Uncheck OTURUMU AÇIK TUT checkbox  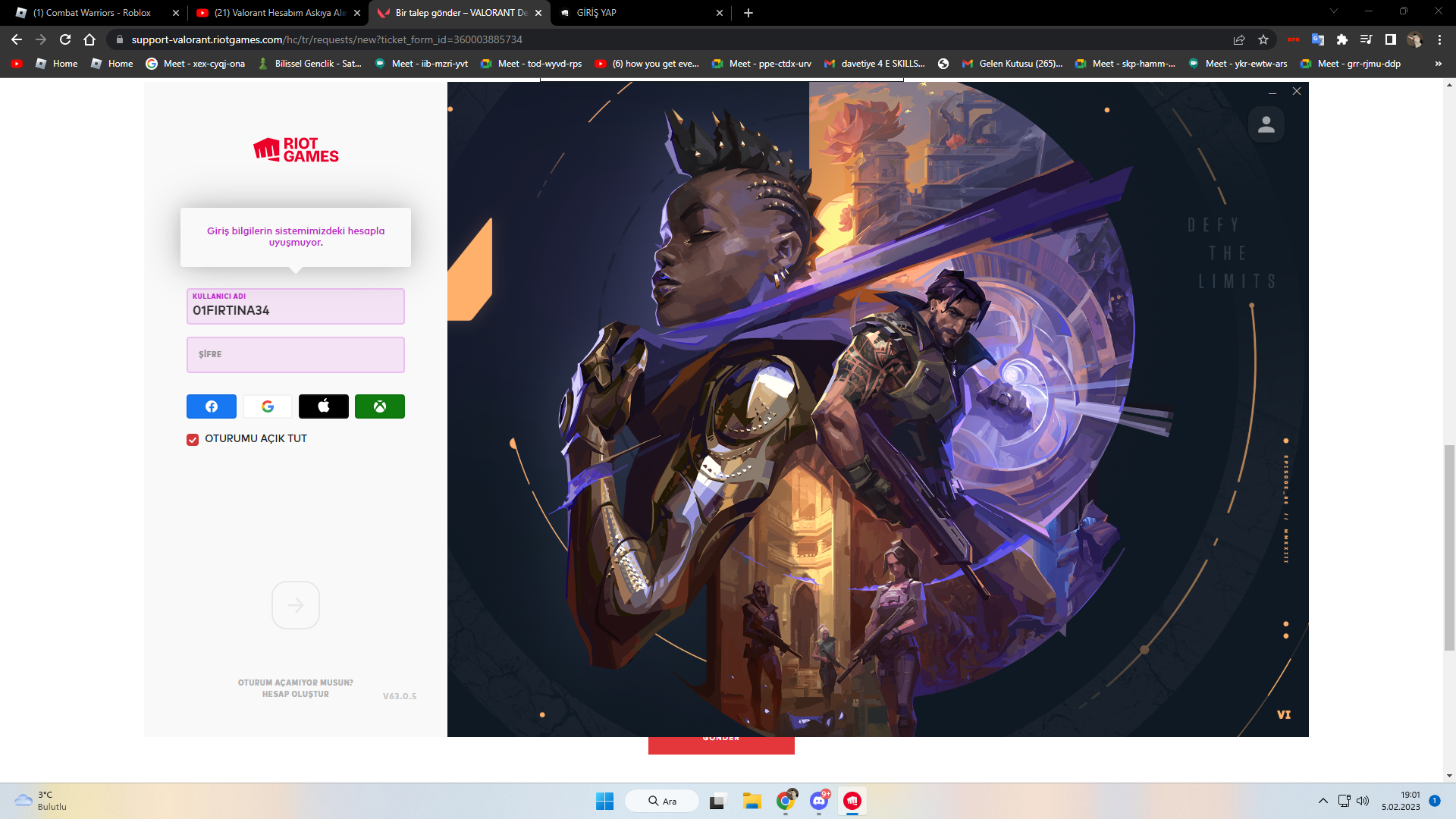pos(193,439)
